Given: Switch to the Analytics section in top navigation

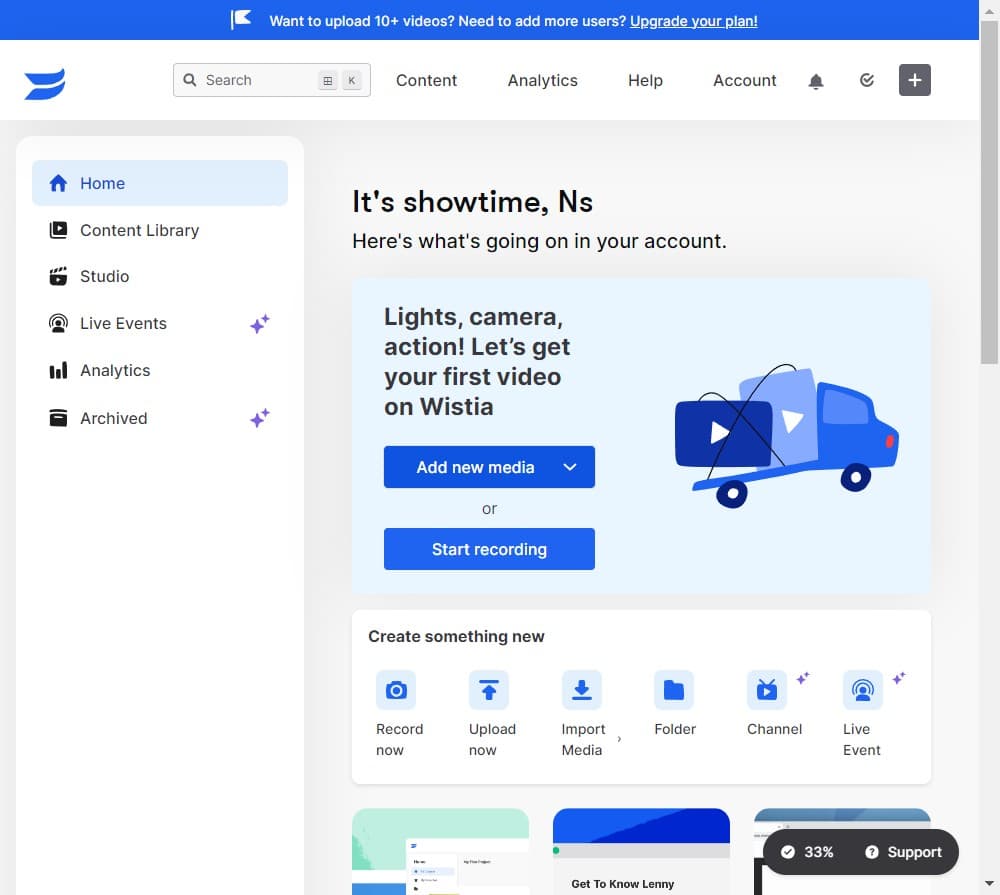Looking at the screenshot, I should (542, 80).
